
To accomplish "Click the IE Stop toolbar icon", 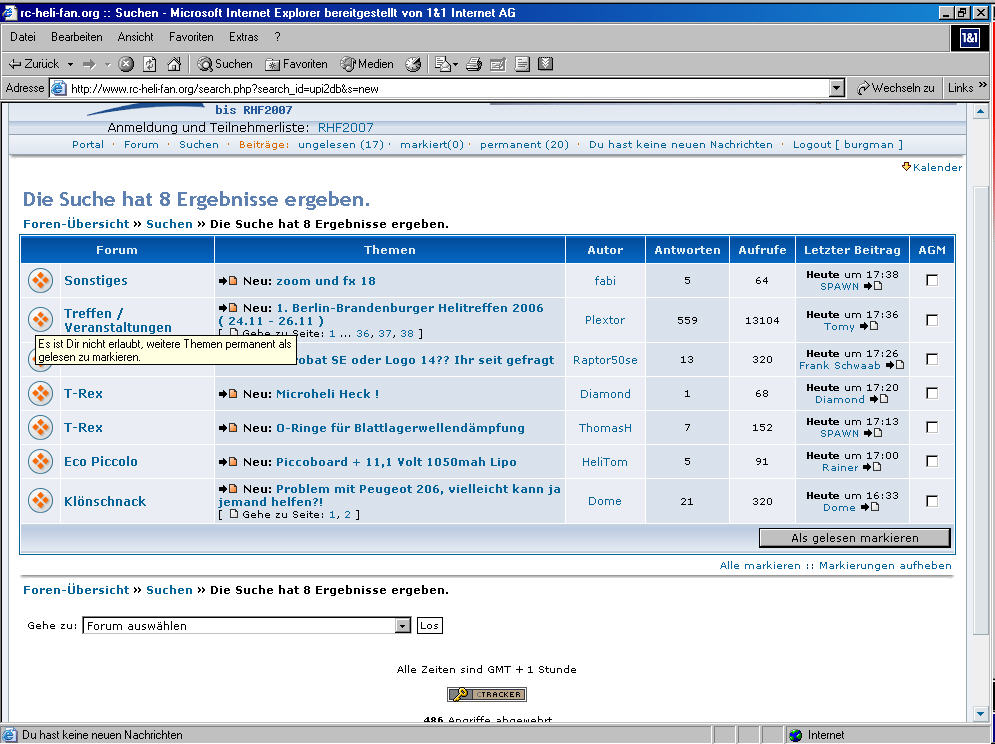I will [x=126, y=63].
